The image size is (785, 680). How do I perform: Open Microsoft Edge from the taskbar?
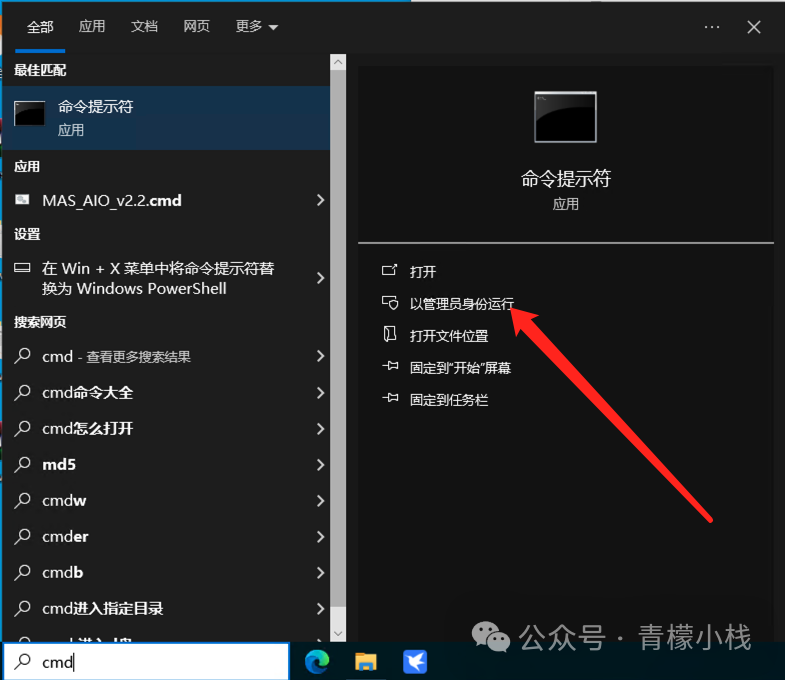[317, 661]
